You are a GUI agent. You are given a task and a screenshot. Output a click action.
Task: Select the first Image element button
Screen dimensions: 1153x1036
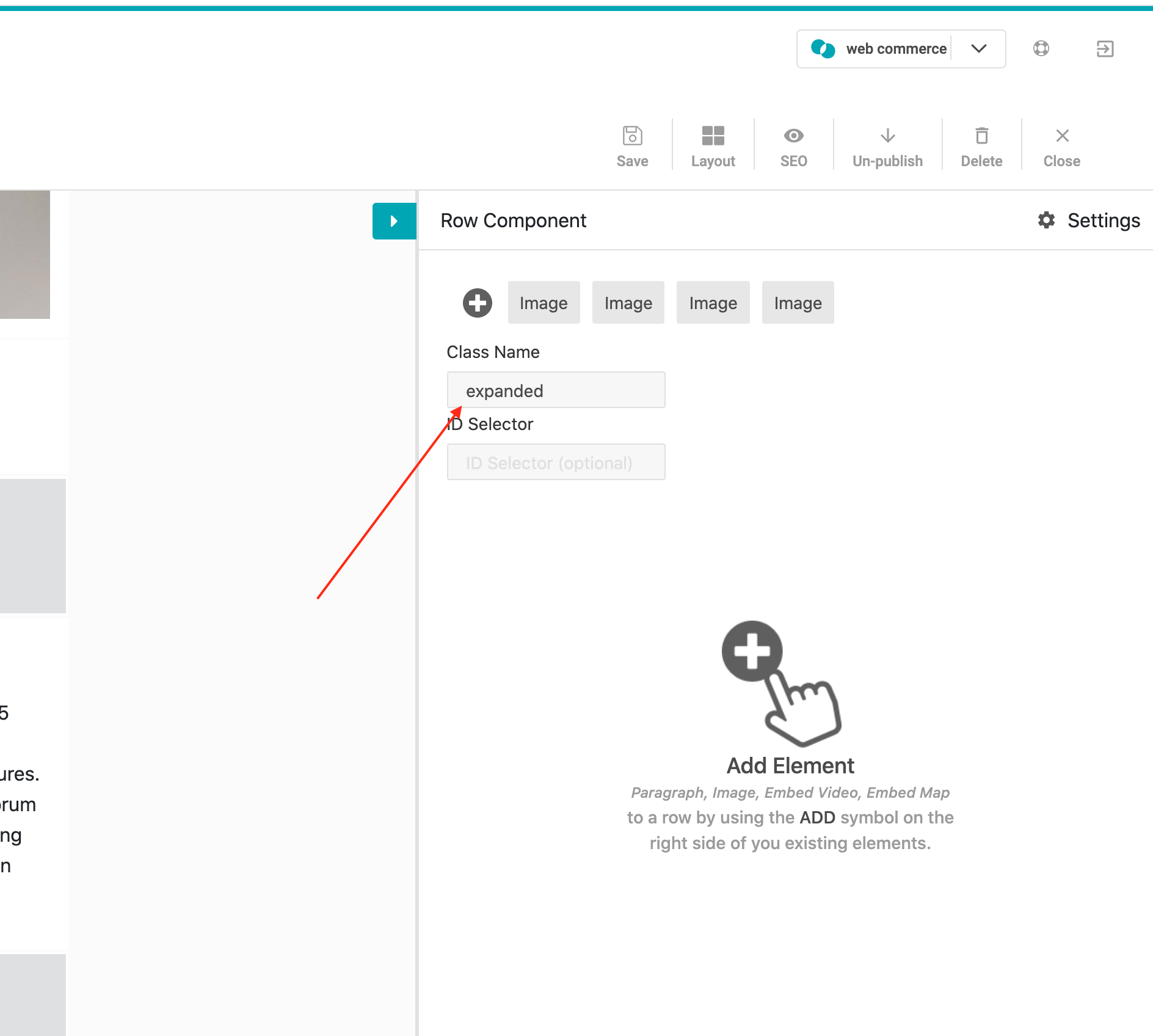(544, 302)
